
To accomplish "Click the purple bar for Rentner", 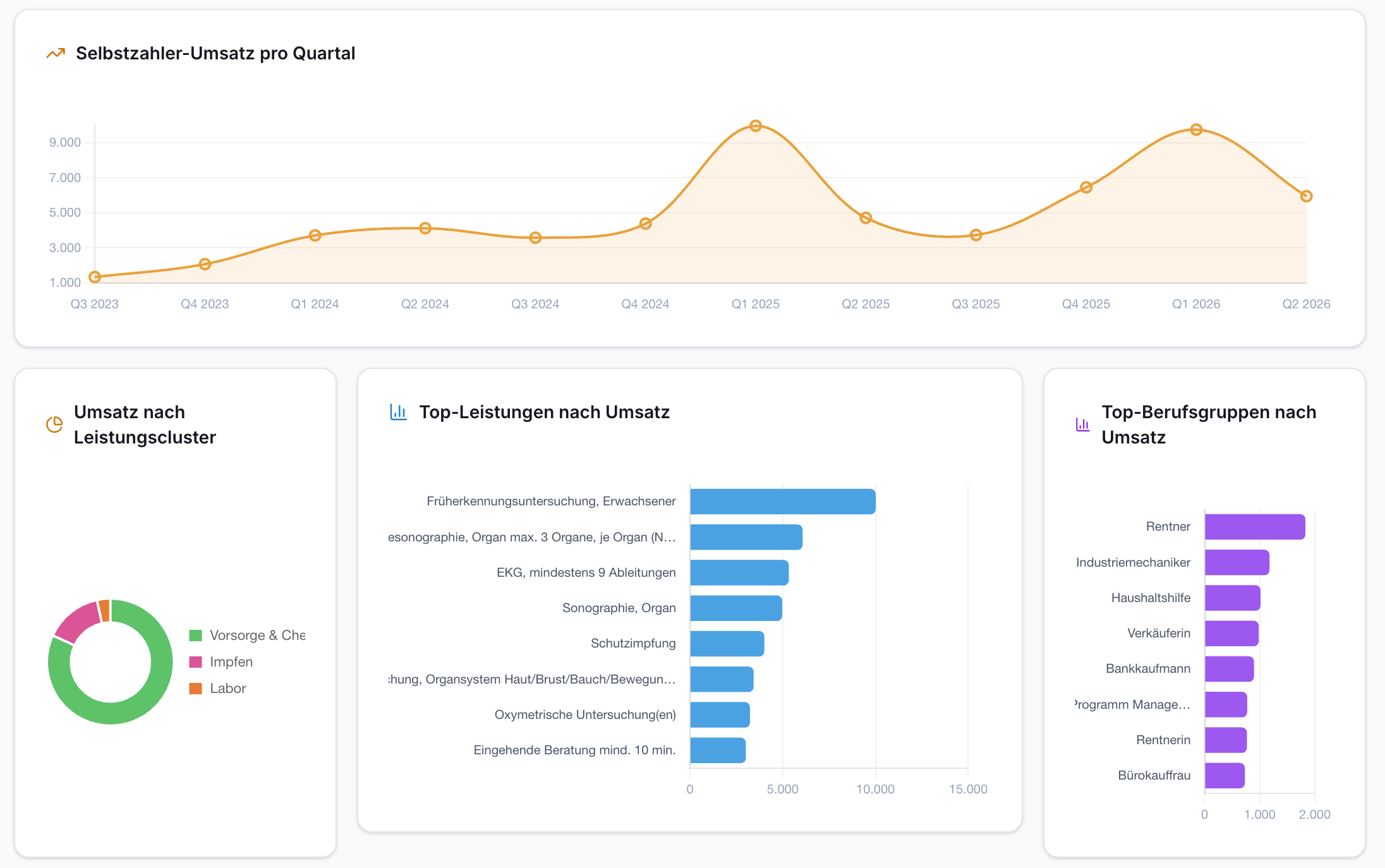I will tap(1255, 527).
